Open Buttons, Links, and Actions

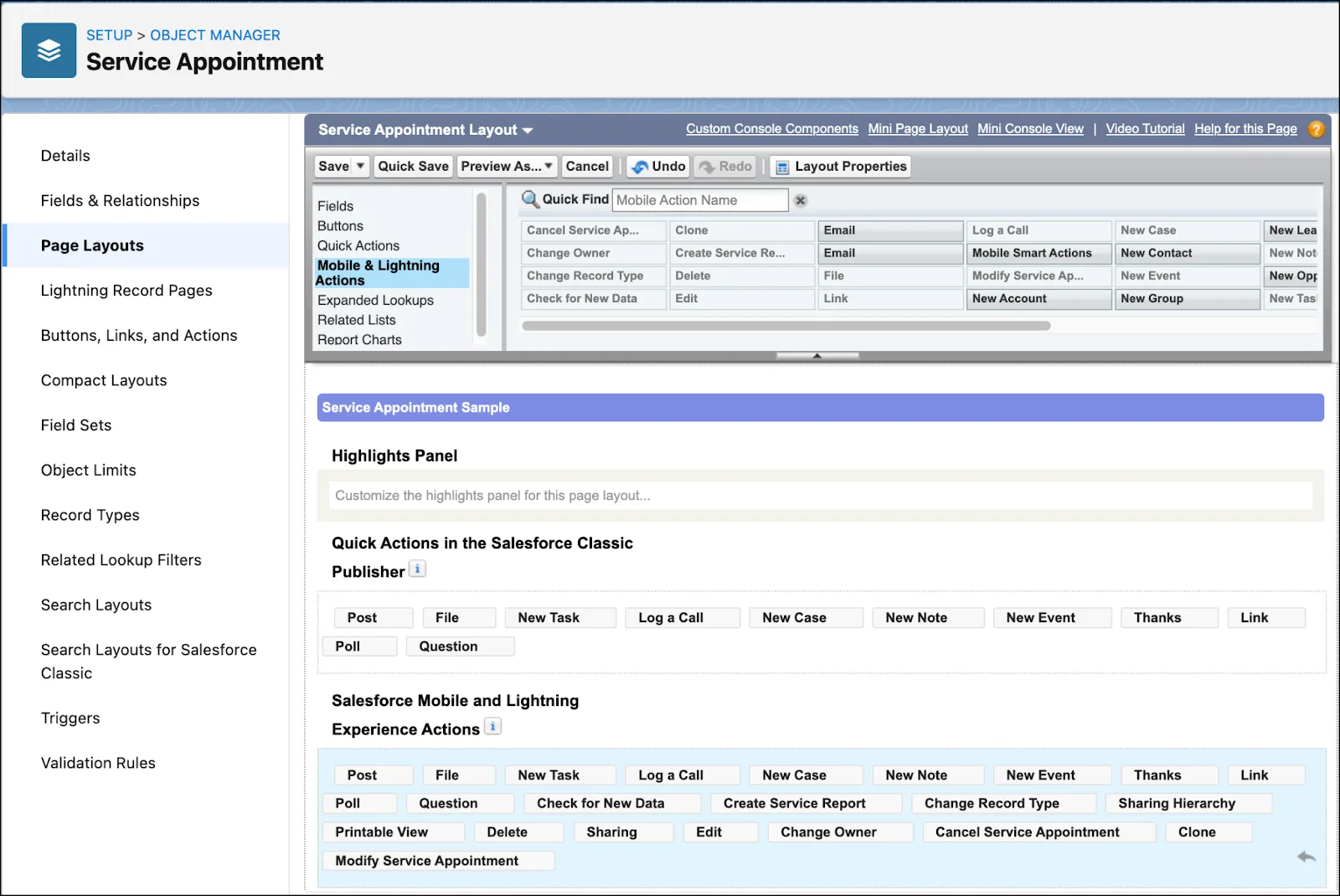tap(139, 336)
